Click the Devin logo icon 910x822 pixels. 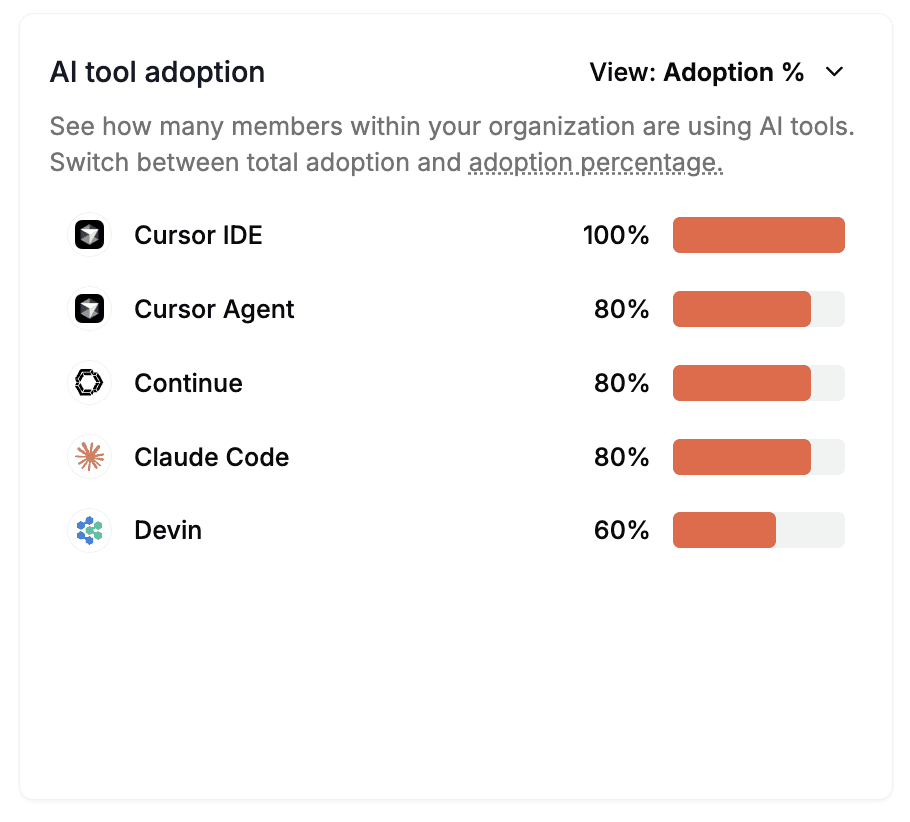pos(90,530)
